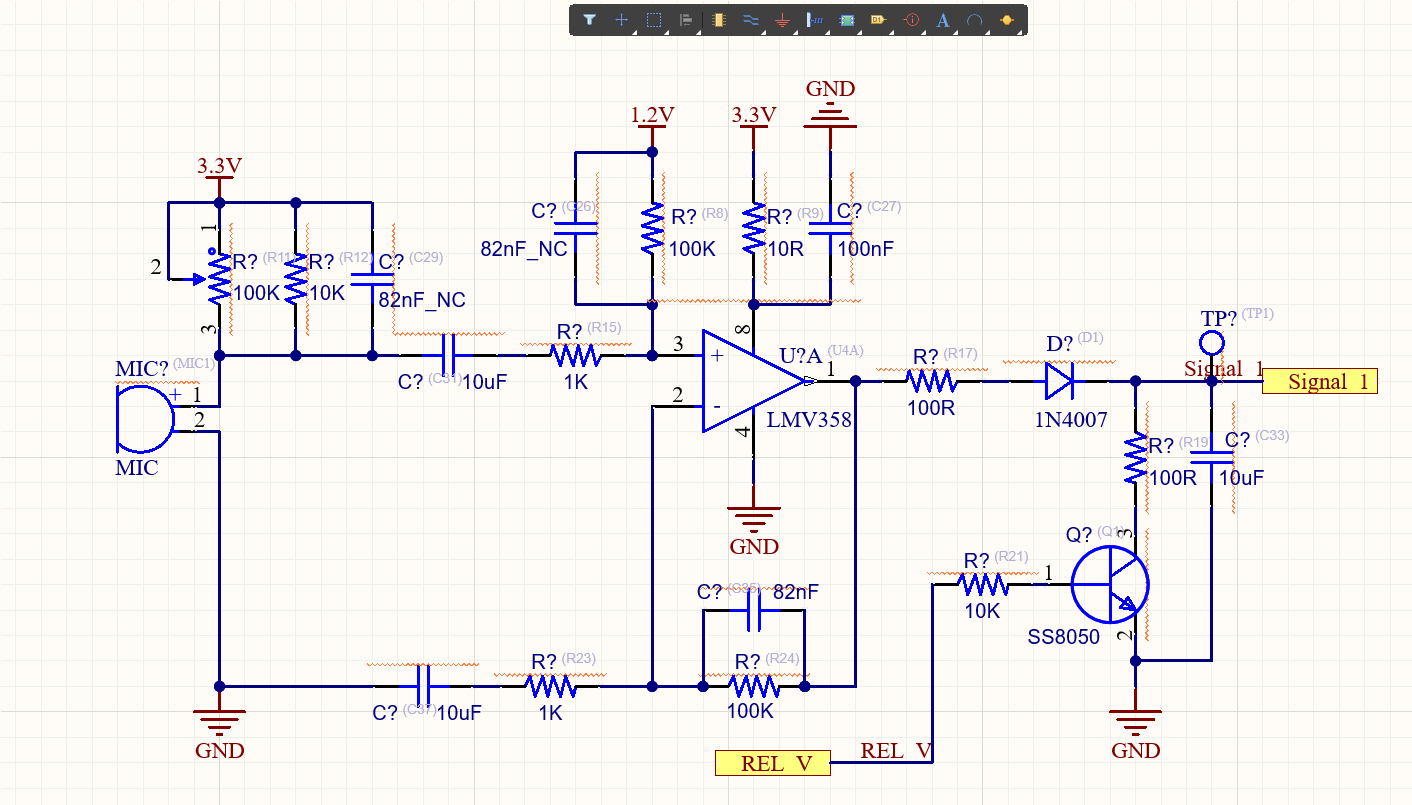Screen dimensions: 1412x805
Task: Select the place part component icon
Action: (718, 20)
